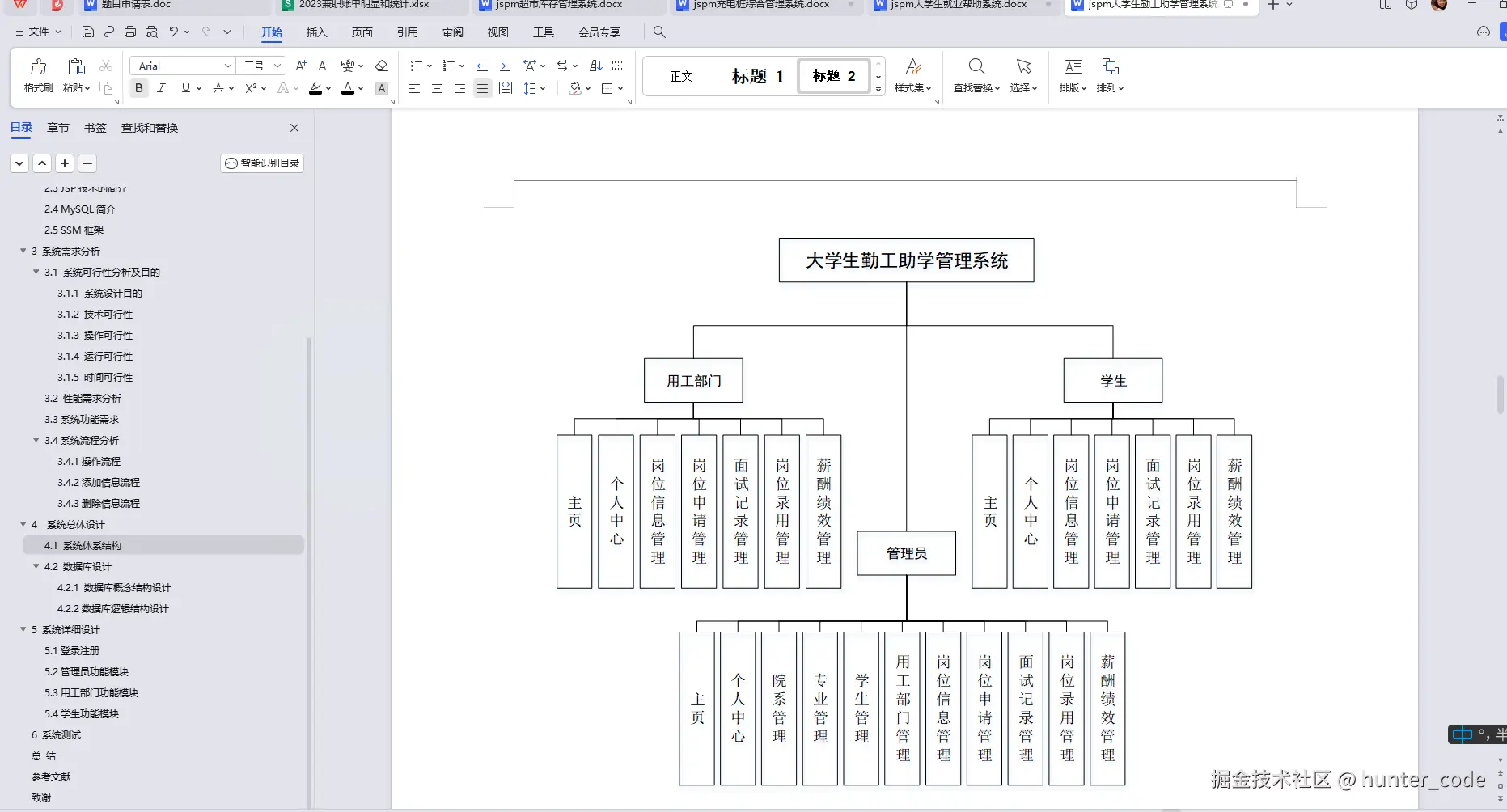Click the 智能识别目录 button
Viewport: 1507px width, 812px height.
tap(262, 163)
